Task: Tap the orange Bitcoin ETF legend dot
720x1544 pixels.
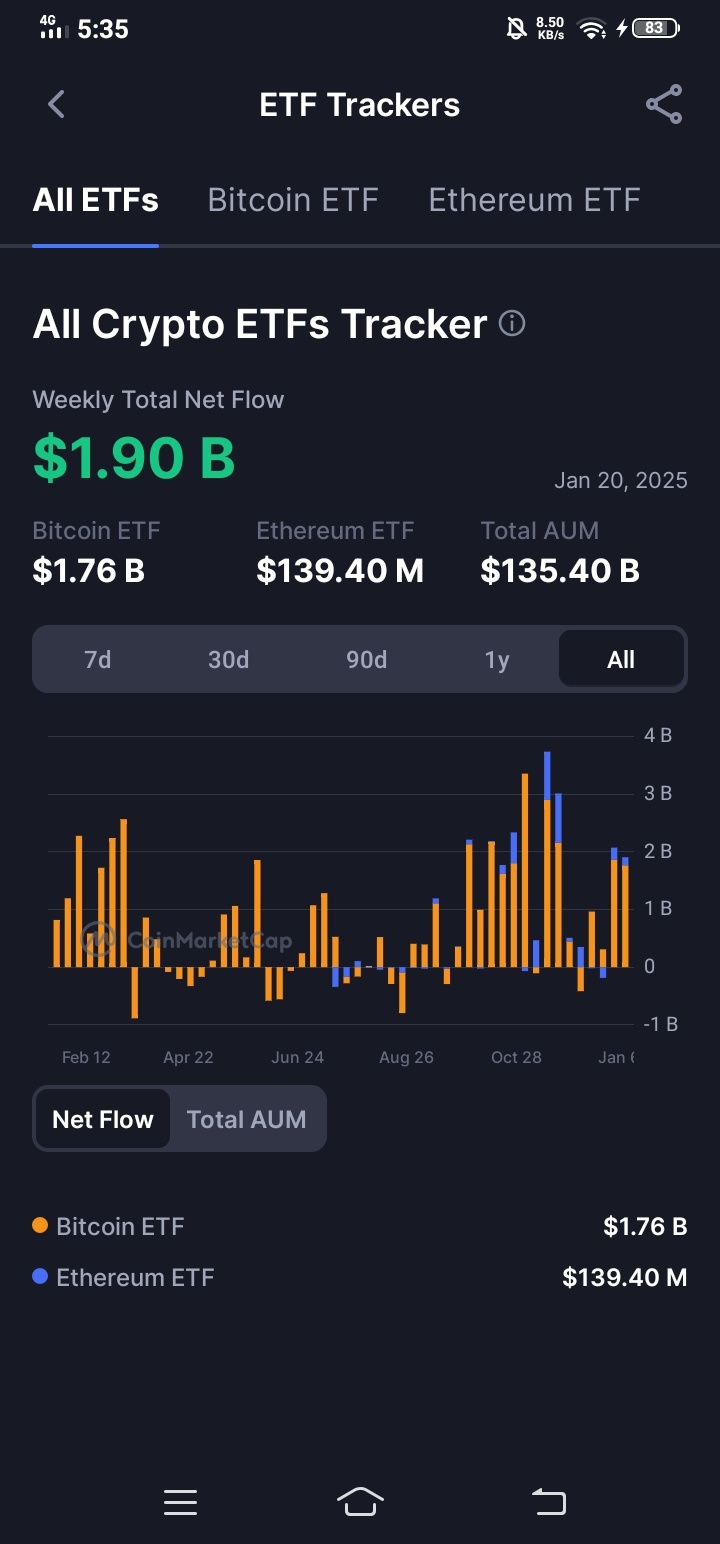Action: coord(40,1225)
